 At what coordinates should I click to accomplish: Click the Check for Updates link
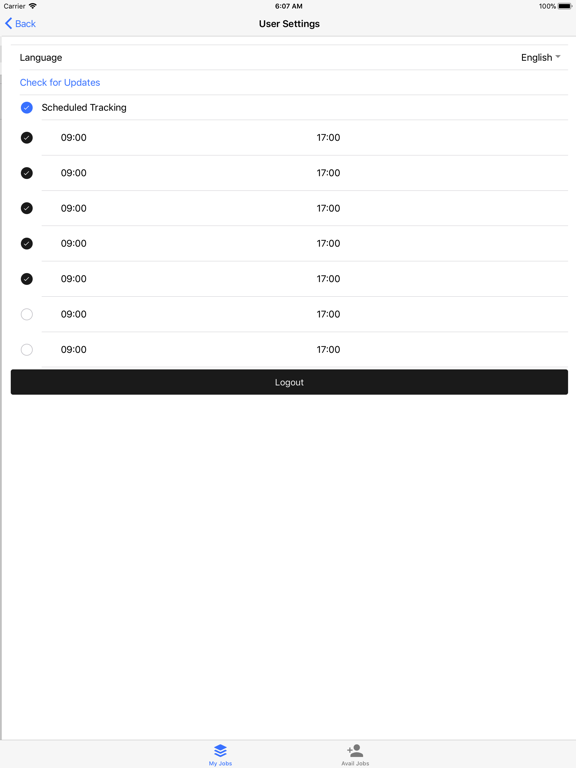pos(60,82)
